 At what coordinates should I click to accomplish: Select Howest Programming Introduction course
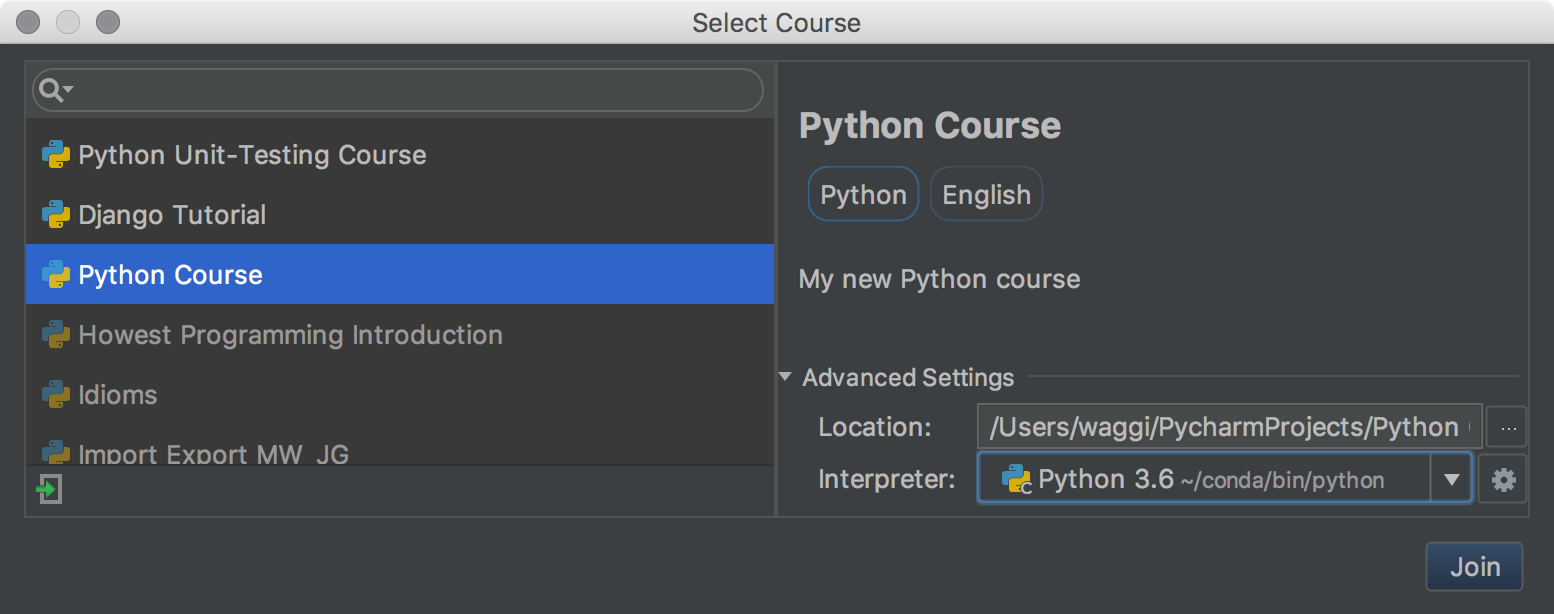coord(400,335)
